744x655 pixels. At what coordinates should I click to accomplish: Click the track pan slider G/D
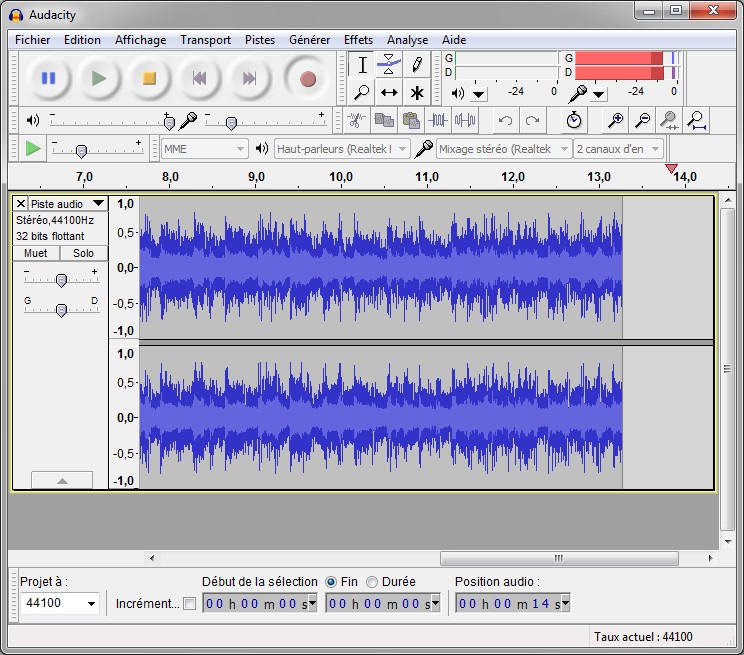coord(61,311)
